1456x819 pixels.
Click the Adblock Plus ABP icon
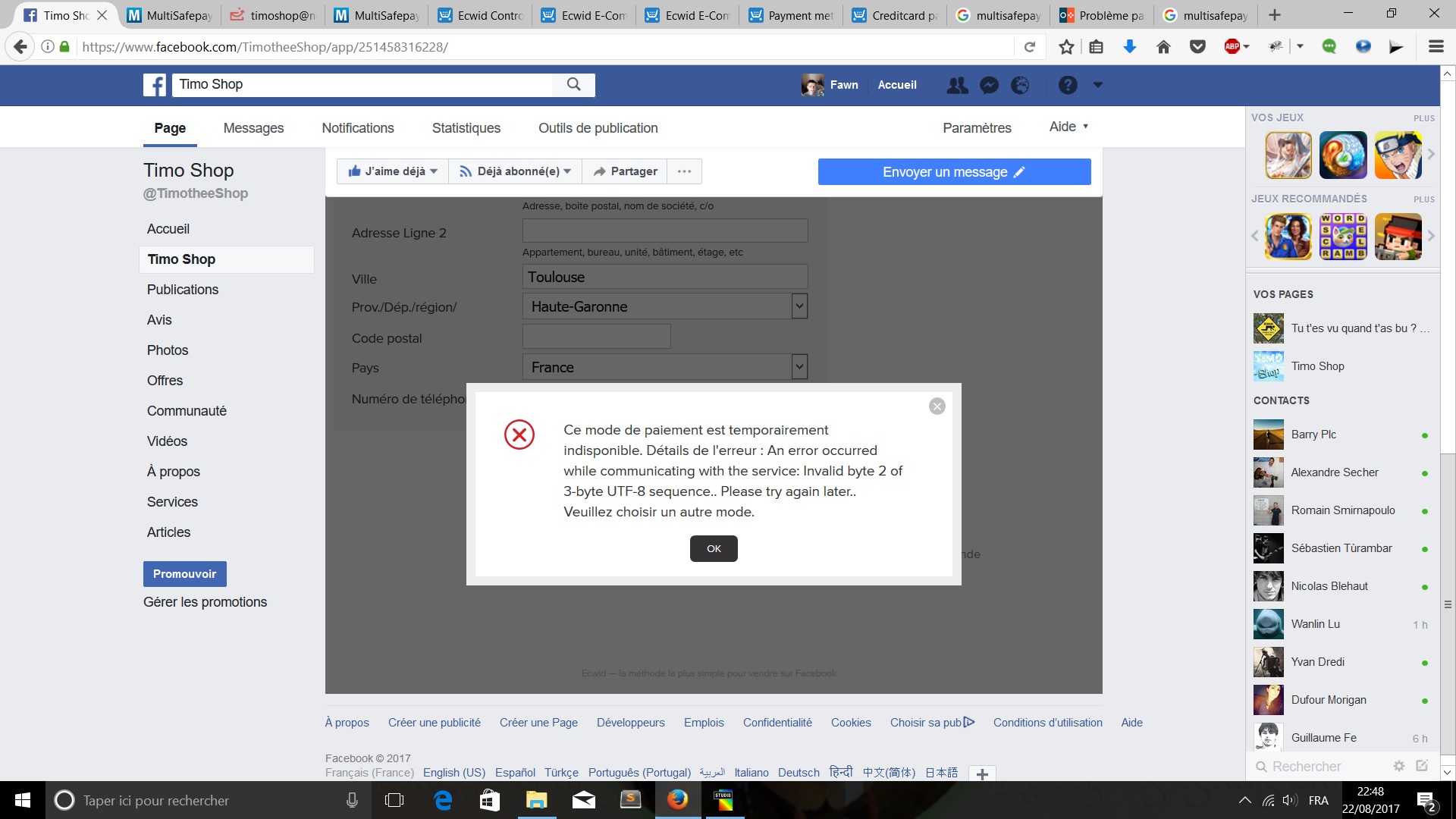click(1232, 47)
